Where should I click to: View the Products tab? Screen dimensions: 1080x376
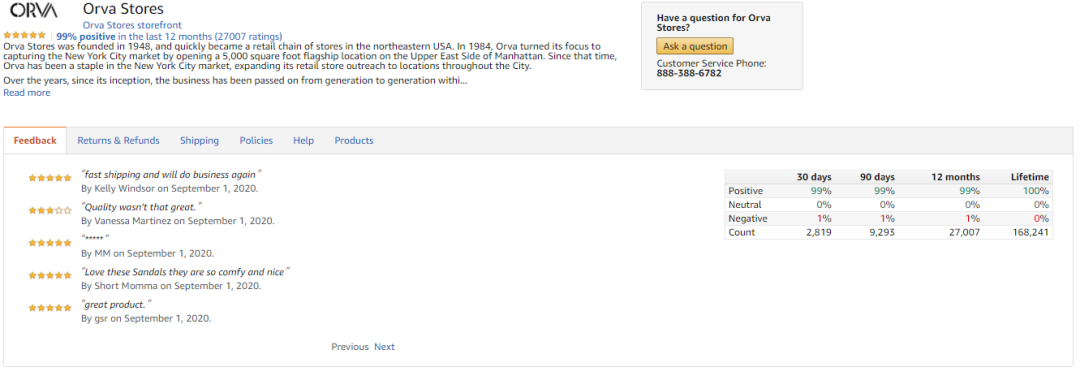354,140
